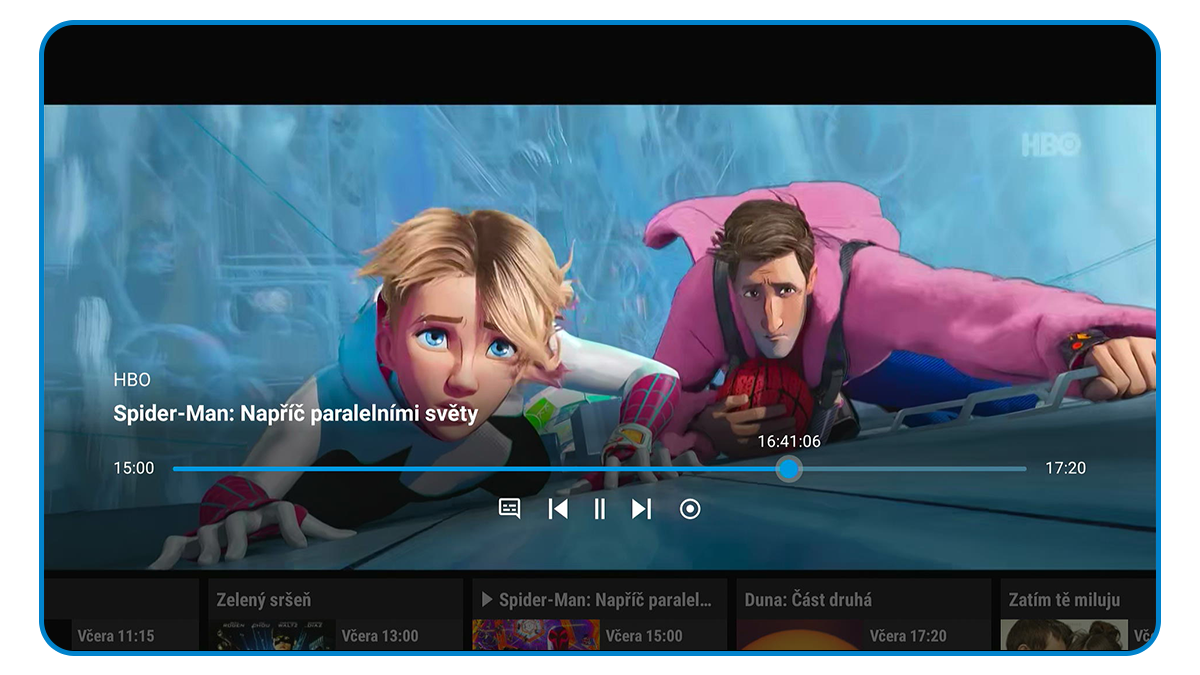
Task: Click the 15:00 start time label
Action: pos(134,468)
